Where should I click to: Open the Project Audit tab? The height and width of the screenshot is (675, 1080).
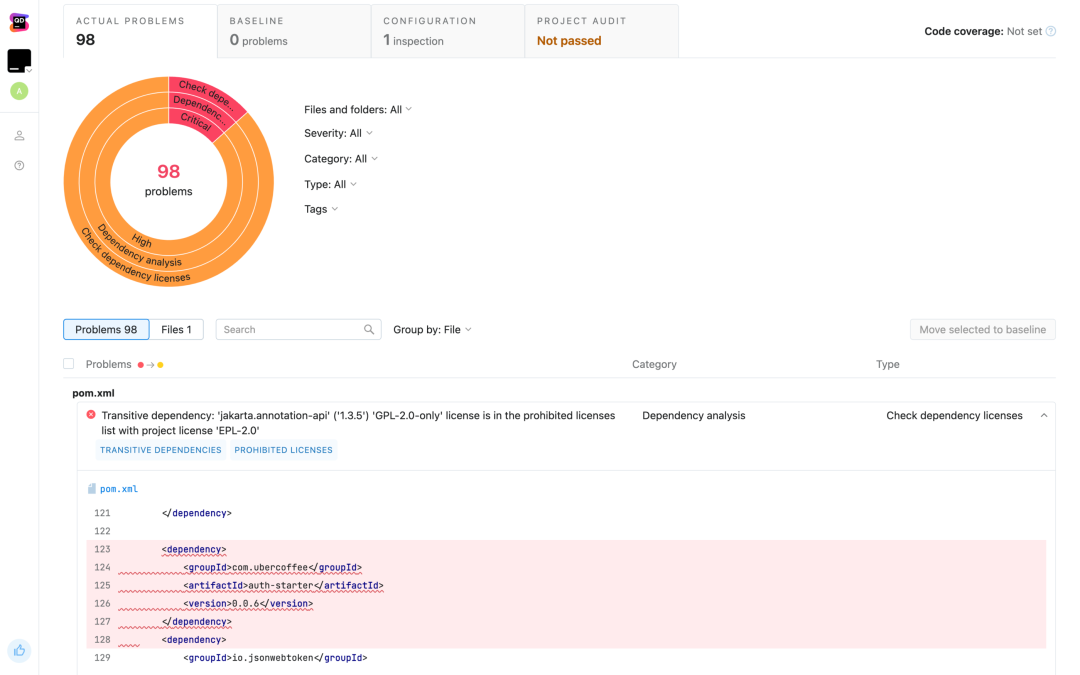601,32
